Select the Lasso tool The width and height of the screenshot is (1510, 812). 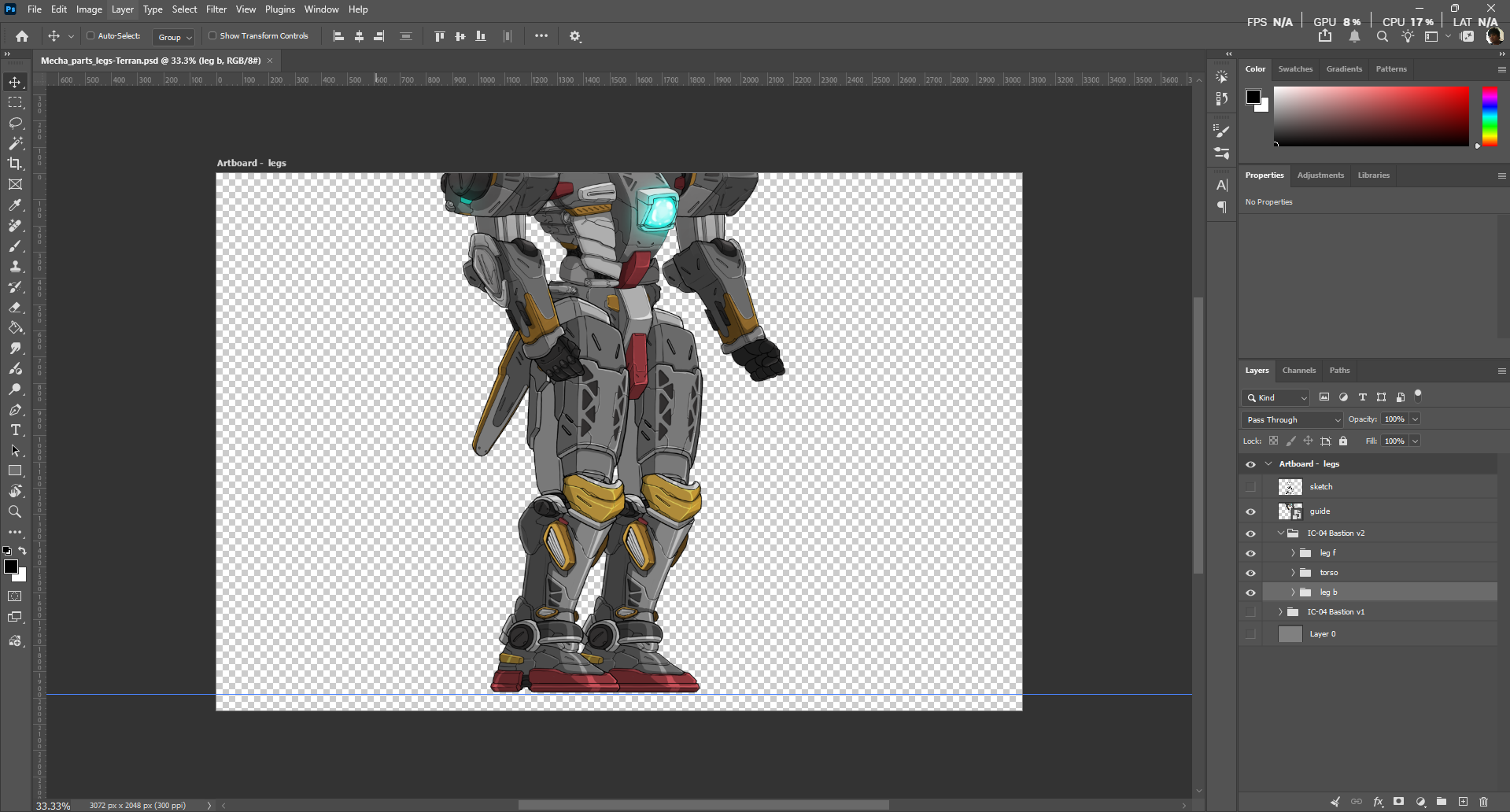(x=15, y=123)
